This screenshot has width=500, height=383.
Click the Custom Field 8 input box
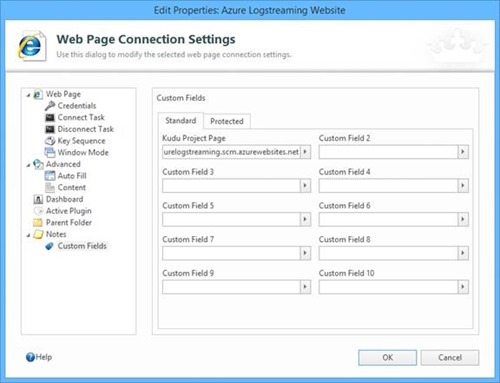[388, 253]
